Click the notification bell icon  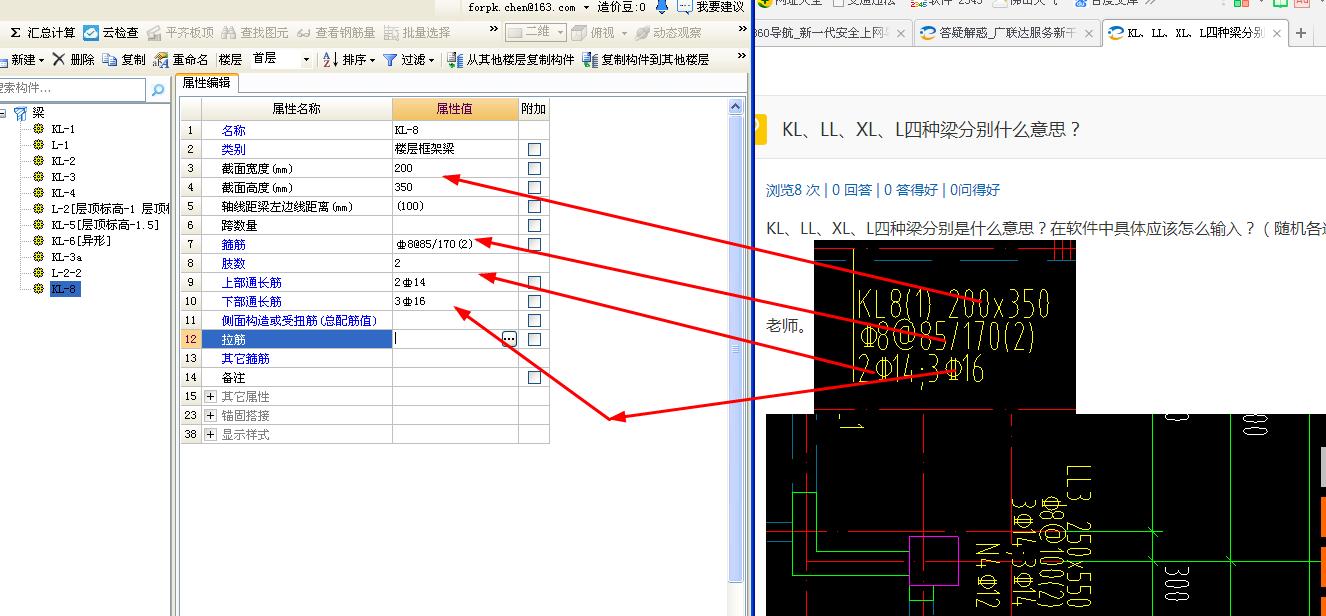pyautogui.click(x=661, y=7)
